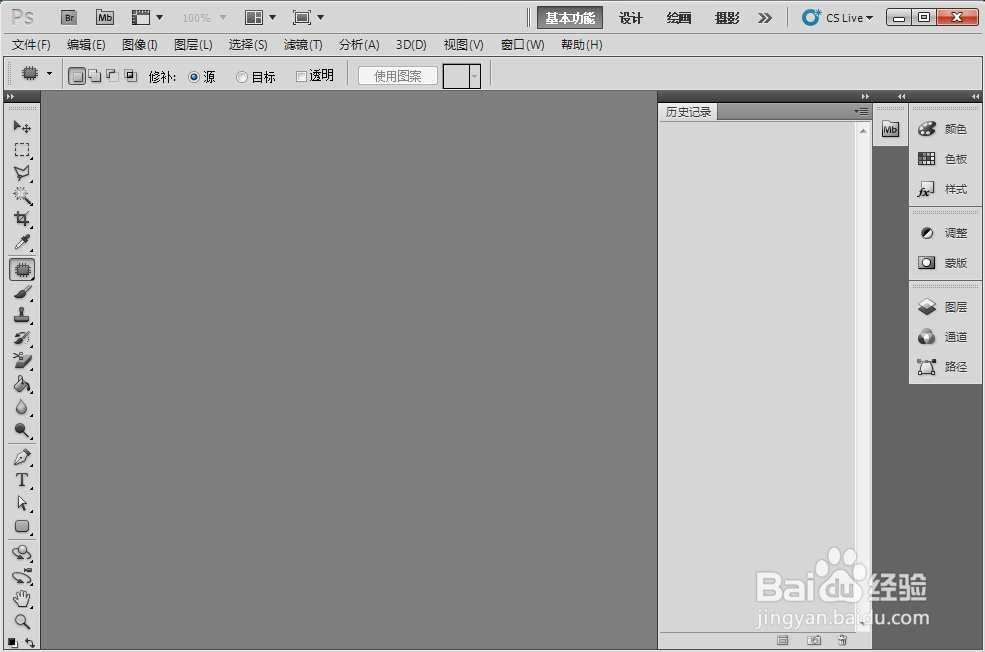This screenshot has width=985, height=652.
Task: Select the Pen tool
Action: coord(22,457)
